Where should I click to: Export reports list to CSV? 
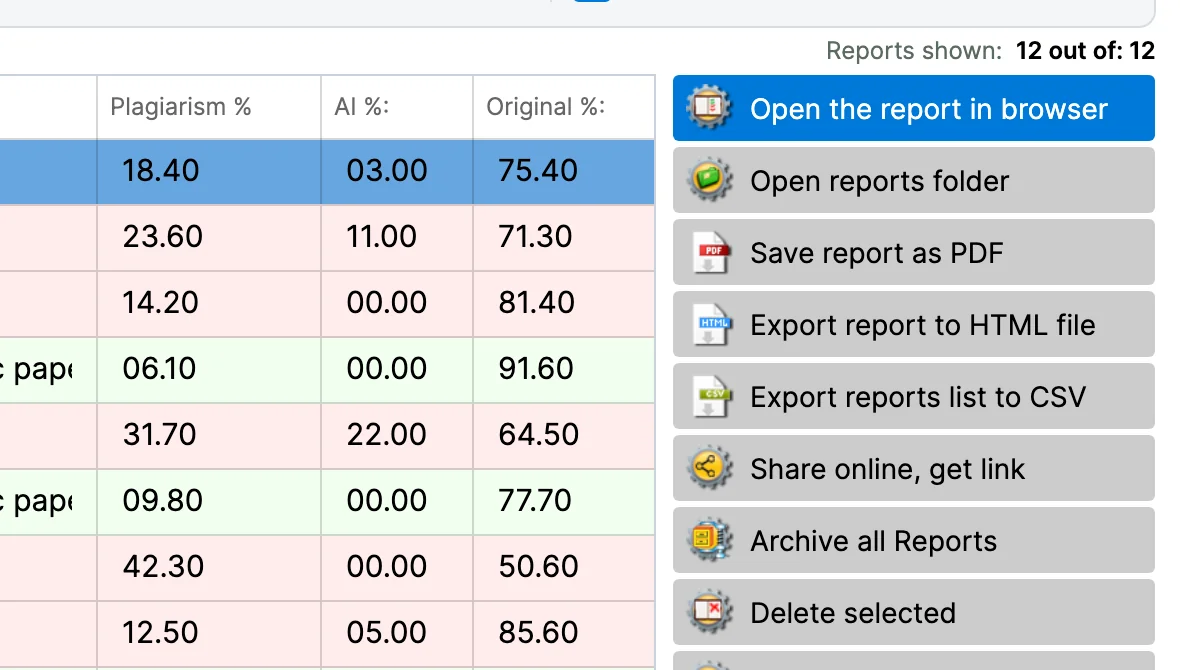pos(914,397)
